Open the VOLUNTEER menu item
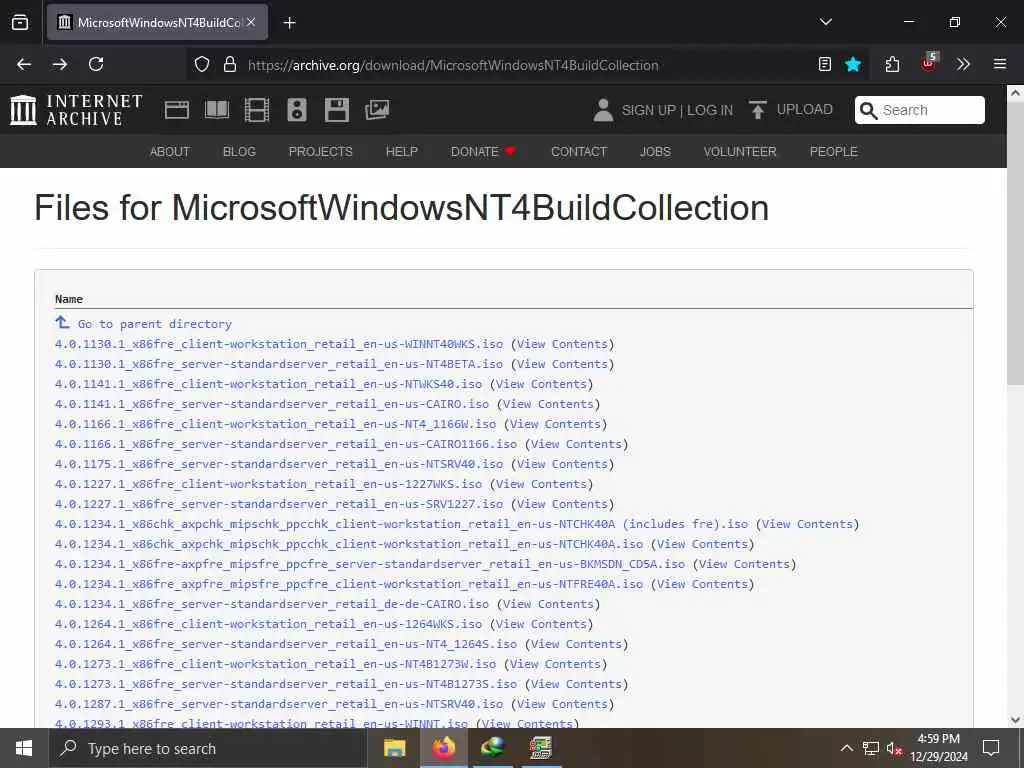Viewport: 1024px width, 768px height. point(740,152)
